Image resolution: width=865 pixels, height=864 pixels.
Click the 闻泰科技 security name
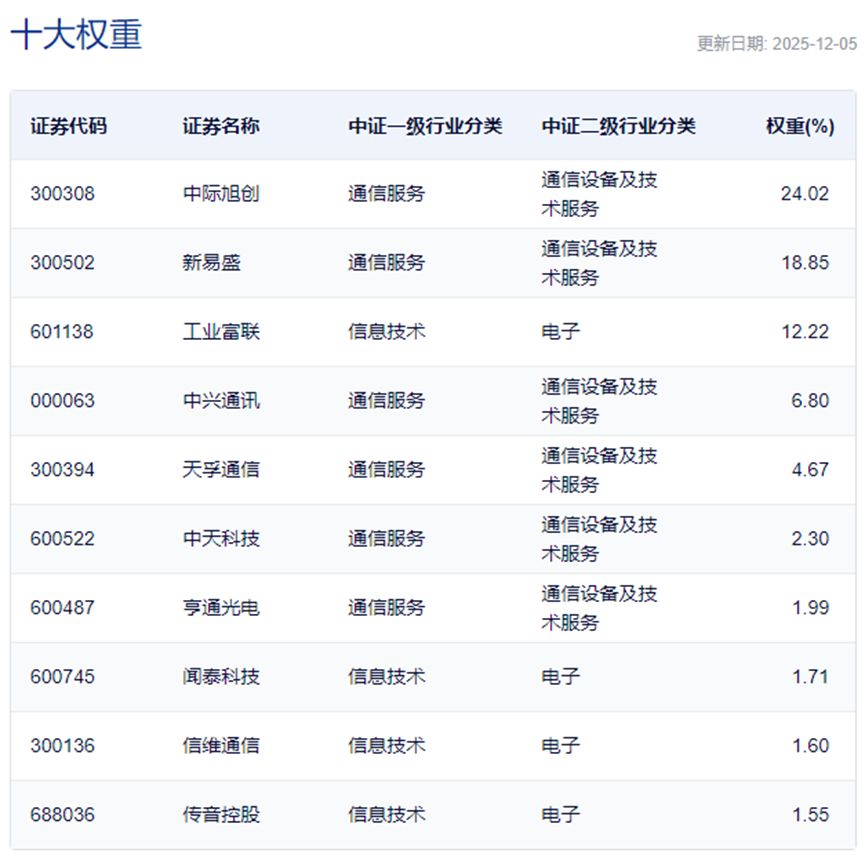tap(221, 677)
